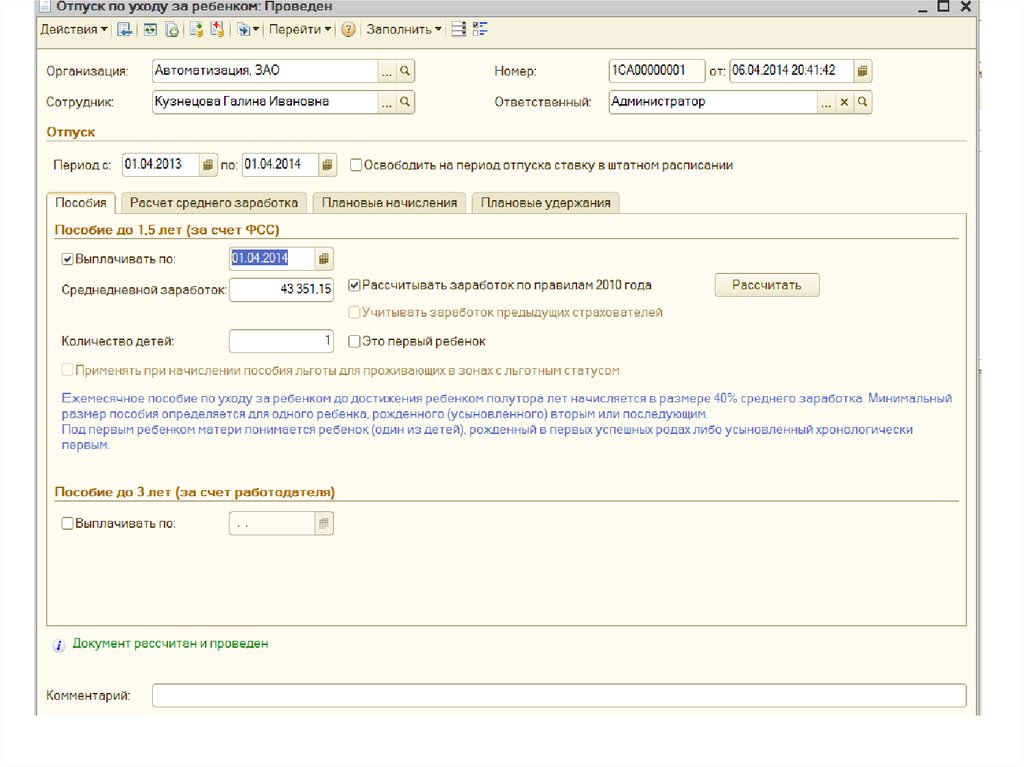This screenshot has width=1024, height=767.
Task: Click ellipsis select button for Ответственный field
Action: [826, 102]
